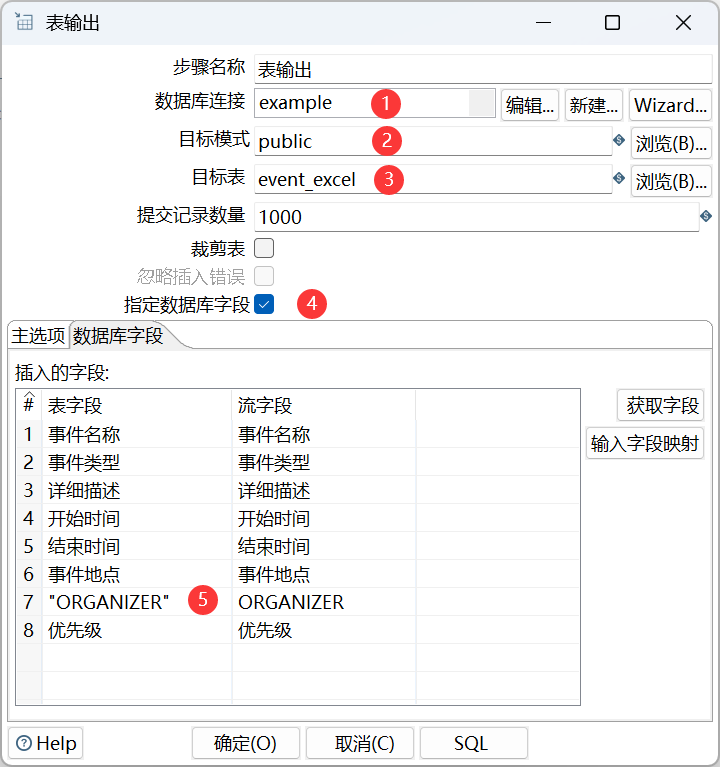Screen dimensions: 720x767
Task: Select 流字段 cell 事件名称 in row 1
Action: pos(324,434)
